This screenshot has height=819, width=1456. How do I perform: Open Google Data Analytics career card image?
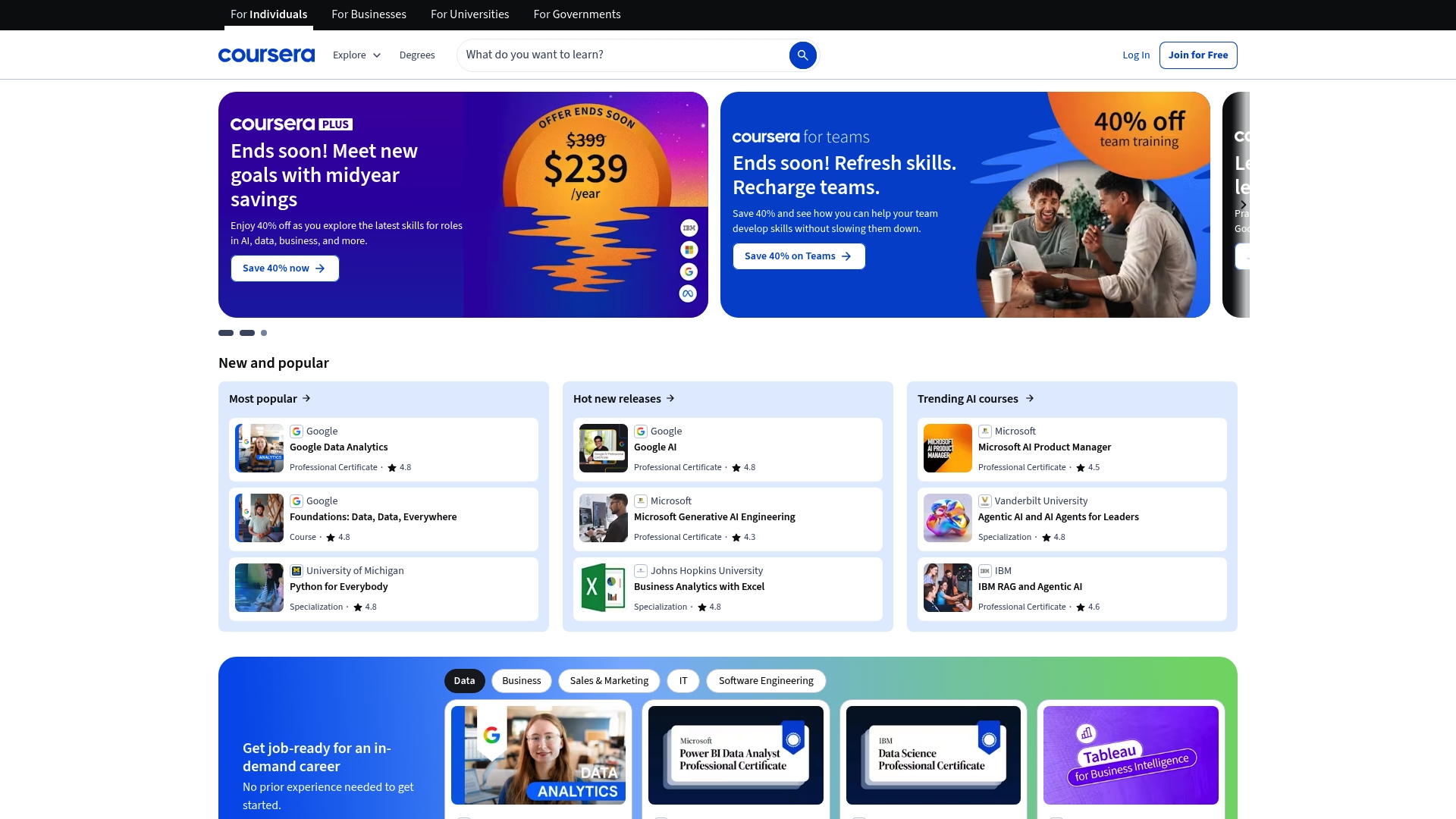click(x=538, y=755)
